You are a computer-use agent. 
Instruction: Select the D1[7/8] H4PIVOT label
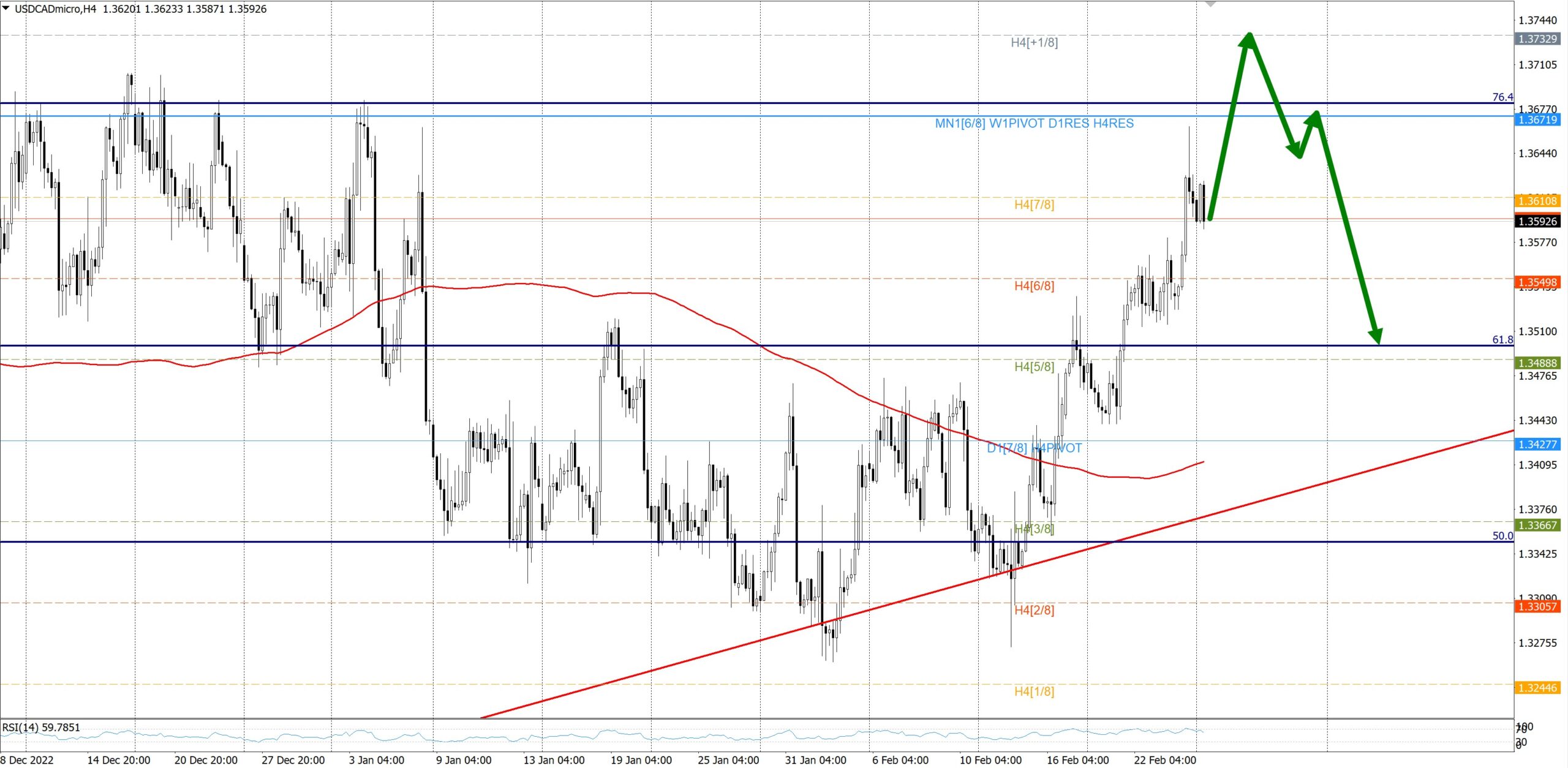[1034, 448]
